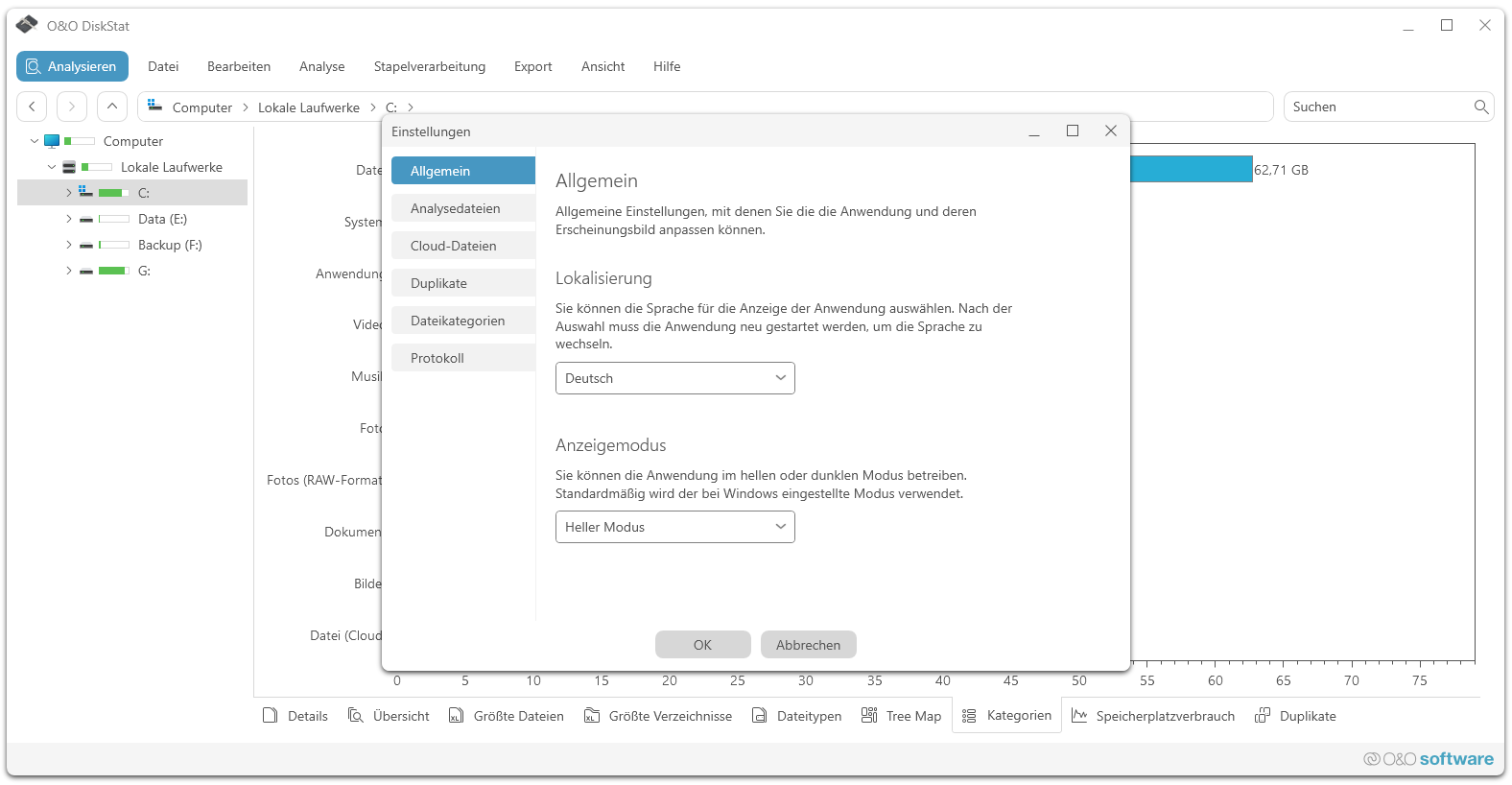Viewport: 1512px width, 785px height.
Task: Switch to the Tree Map tab
Action: pyautogui.click(x=902, y=716)
